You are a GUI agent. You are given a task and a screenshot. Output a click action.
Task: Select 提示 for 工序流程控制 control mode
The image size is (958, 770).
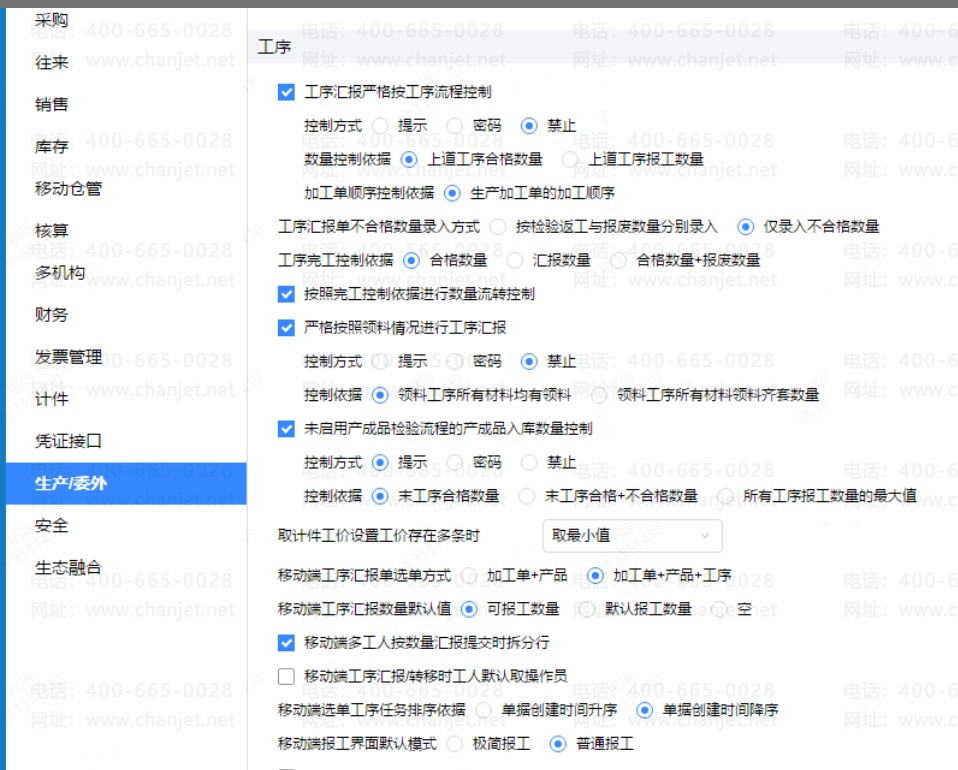pos(380,126)
